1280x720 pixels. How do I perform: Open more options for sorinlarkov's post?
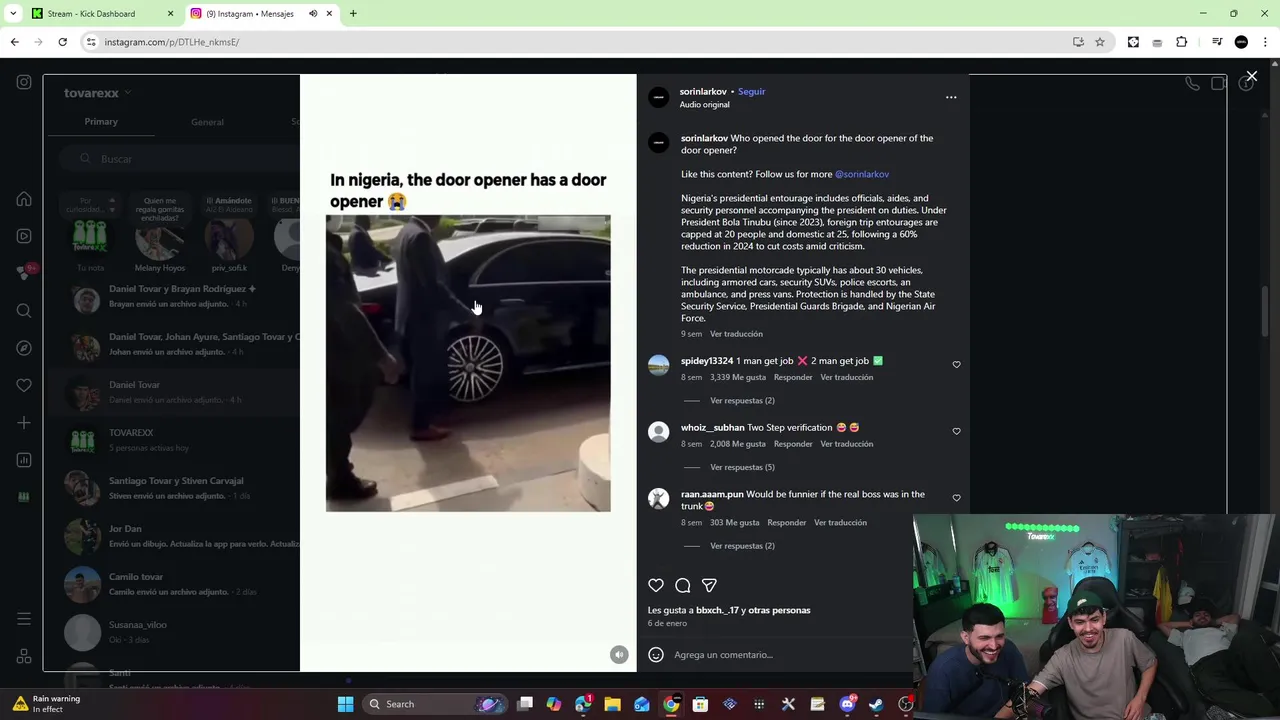[951, 97]
